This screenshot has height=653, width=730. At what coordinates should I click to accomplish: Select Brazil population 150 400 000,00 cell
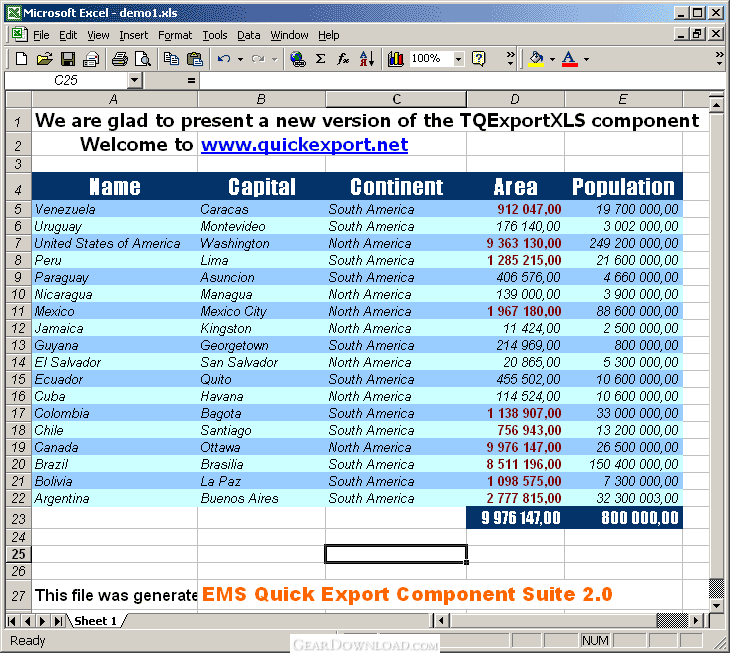click(623, 464)
